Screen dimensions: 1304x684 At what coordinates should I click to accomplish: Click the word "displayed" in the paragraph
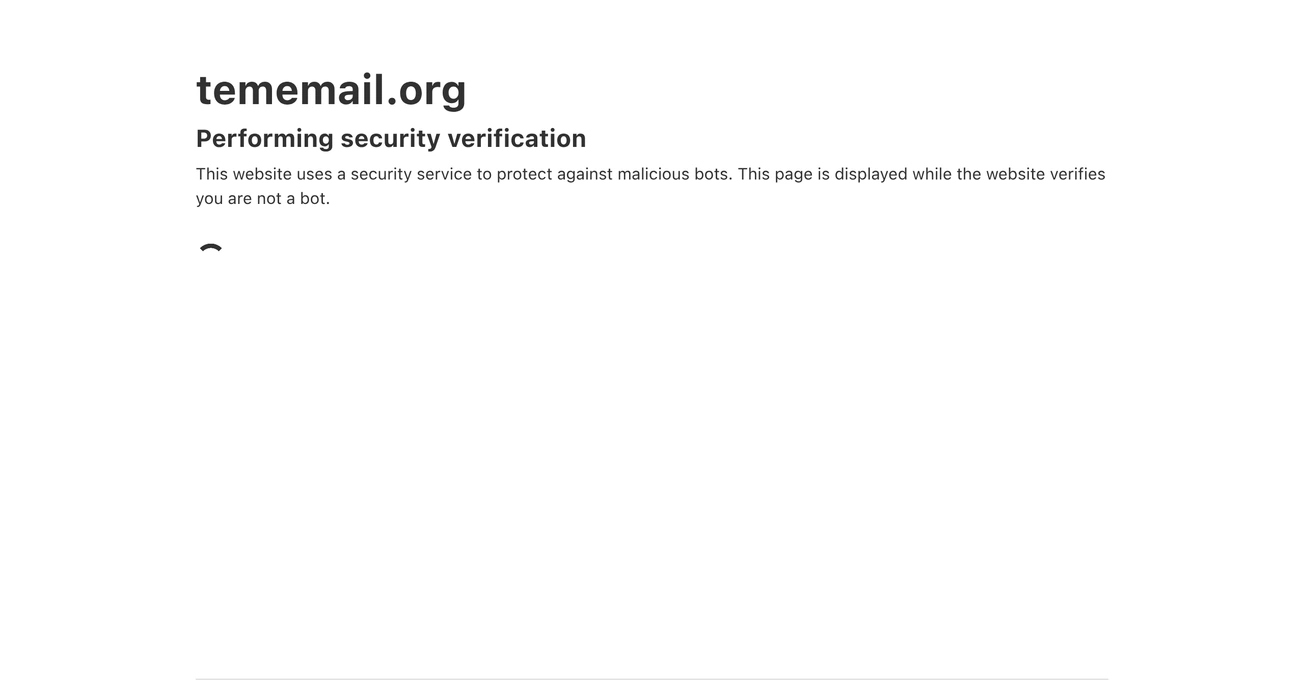point(871,174)
